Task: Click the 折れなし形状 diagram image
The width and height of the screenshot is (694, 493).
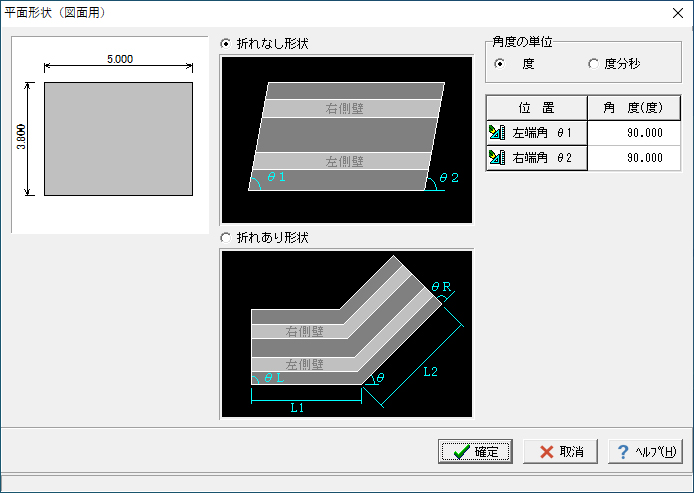Action: coord(347,140)
